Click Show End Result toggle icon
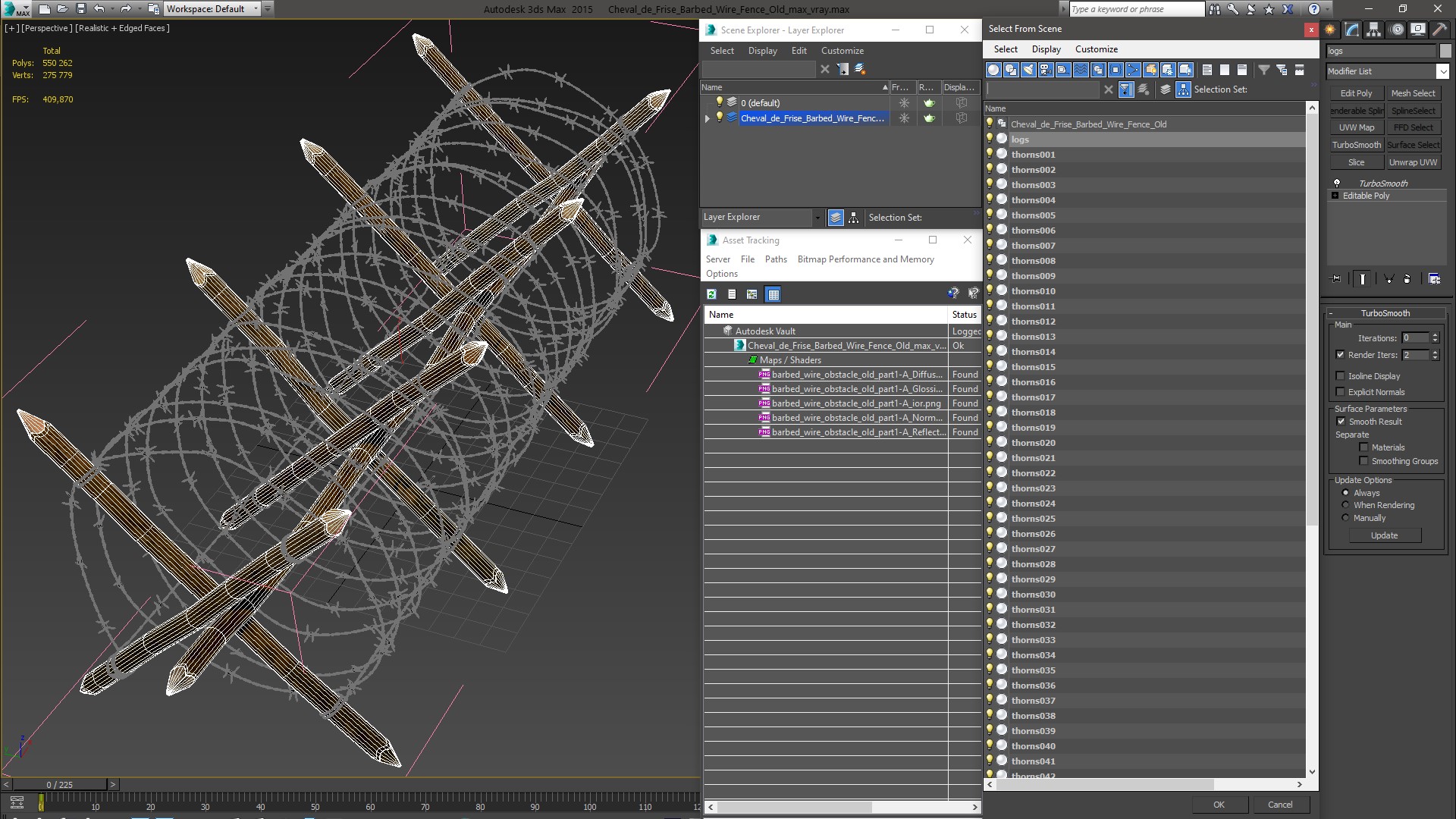This screenshot has width=1456, height=819. pyautogui.click(x=1363, y=279)
